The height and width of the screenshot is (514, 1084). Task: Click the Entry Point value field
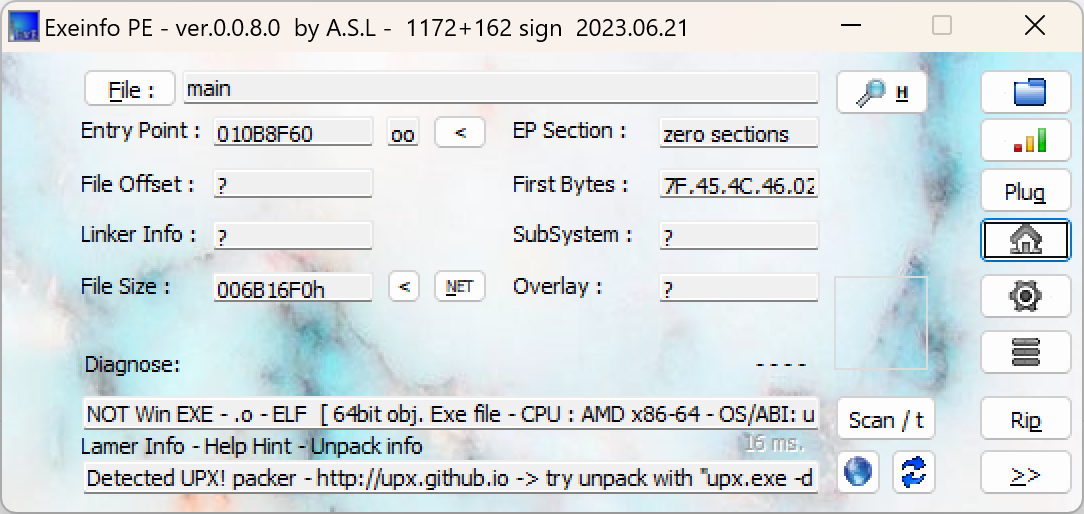(x=293, y=133)
